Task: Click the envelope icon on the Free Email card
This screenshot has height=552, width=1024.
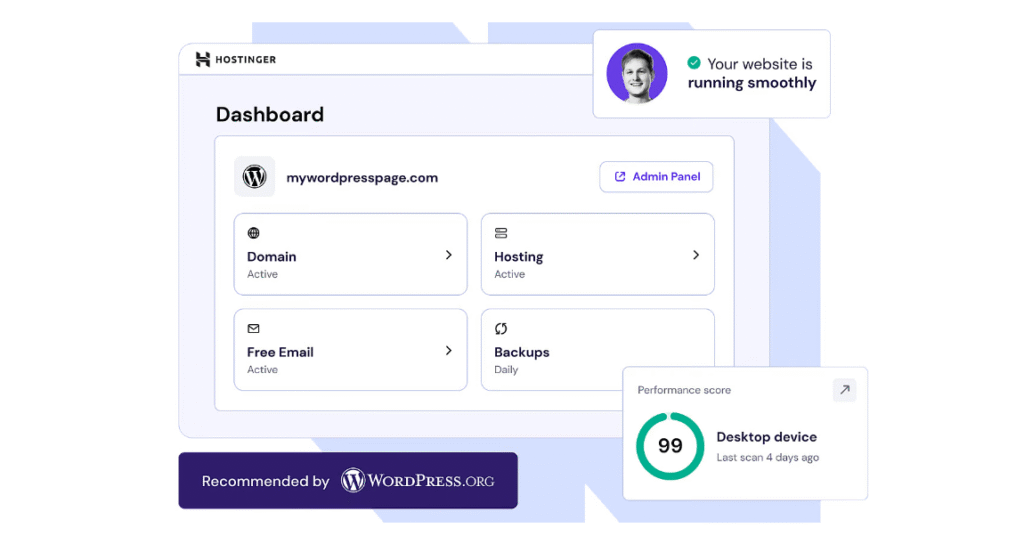Action: coord(253,329)
